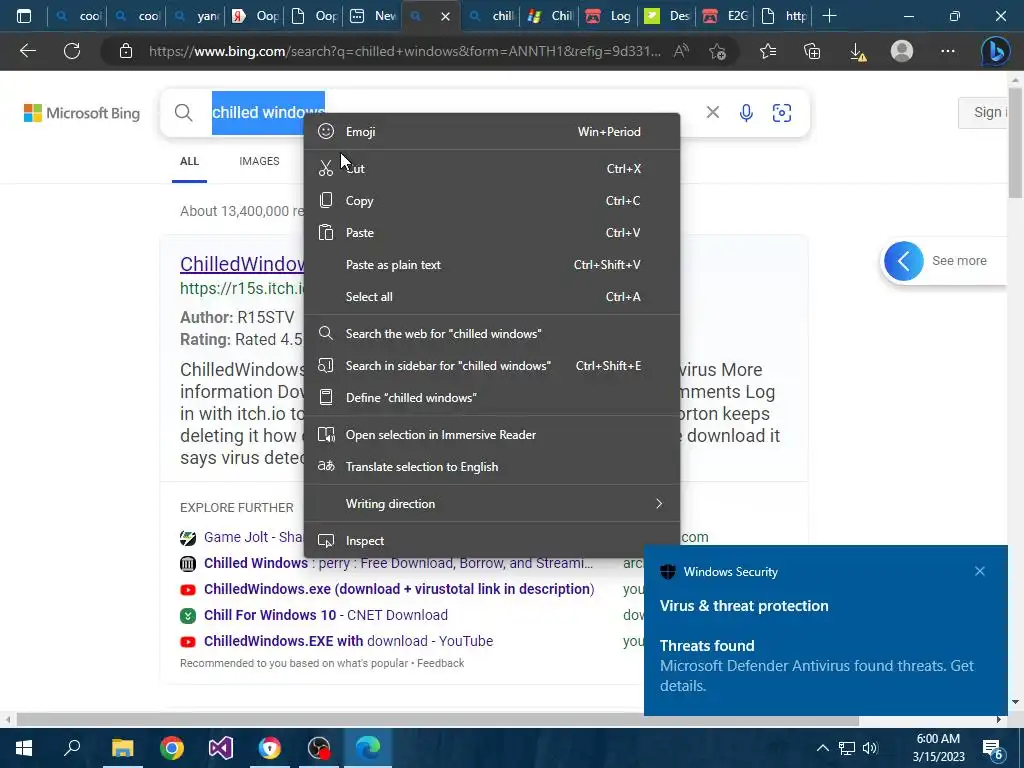Choose Define "chilled windows"
The width and height of the screenshot is (1024, 768).
click(x=492, y=398)
